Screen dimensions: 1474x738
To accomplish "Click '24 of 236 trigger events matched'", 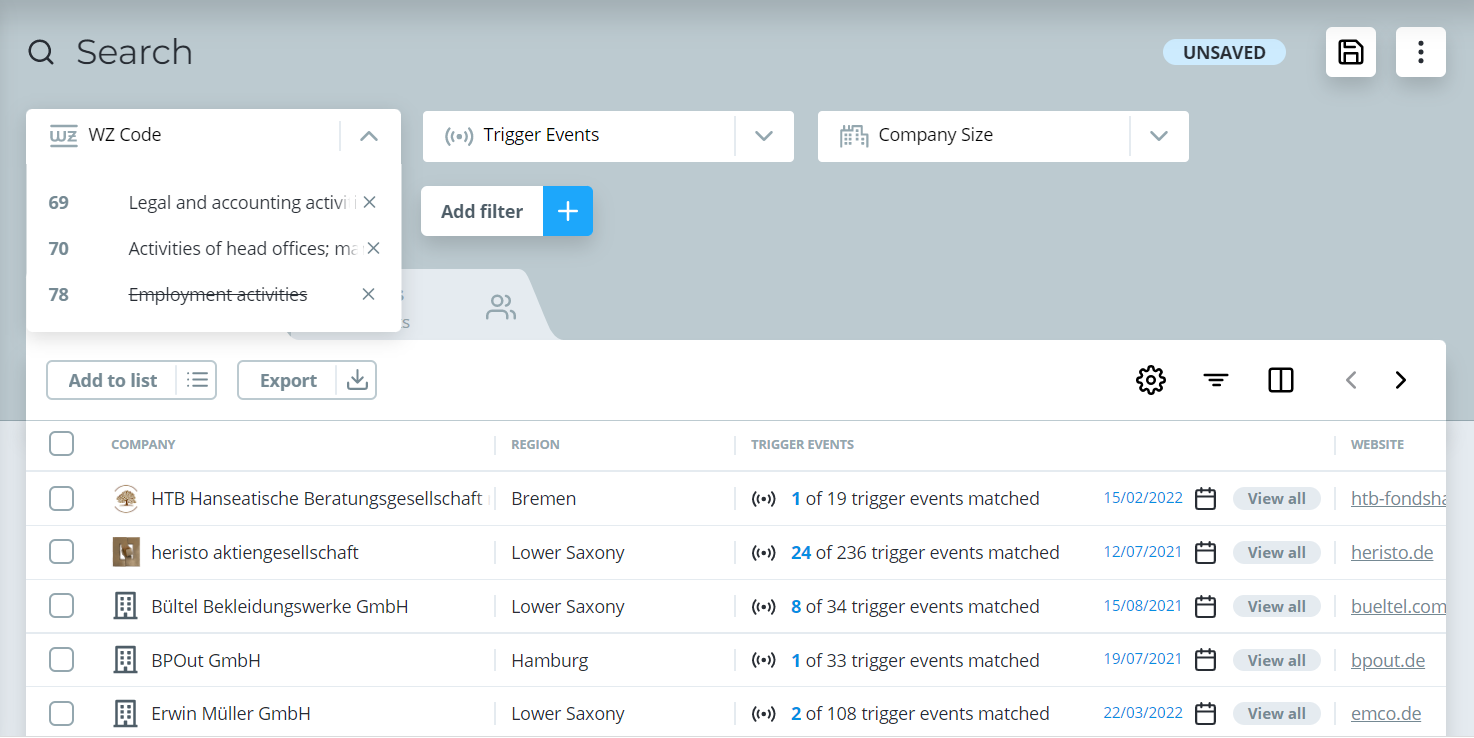I will (x=925, y=552).
